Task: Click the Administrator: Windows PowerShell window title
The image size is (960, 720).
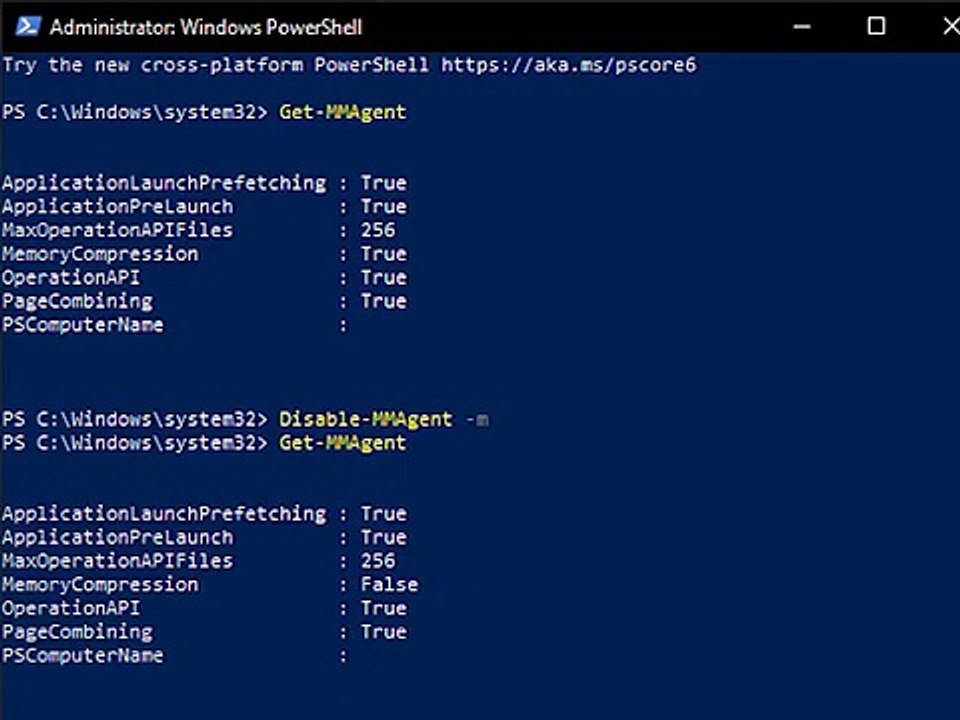Action: click(206, 27)
